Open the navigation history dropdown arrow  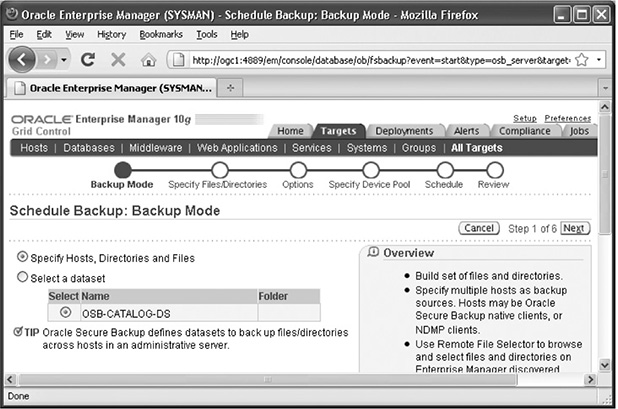coord(63,60)
